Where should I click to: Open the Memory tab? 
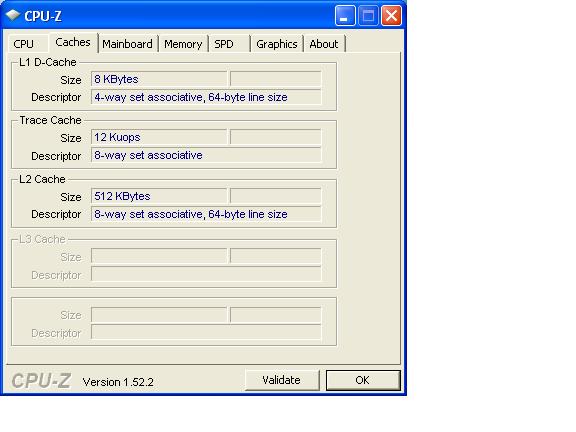(183, 44)
